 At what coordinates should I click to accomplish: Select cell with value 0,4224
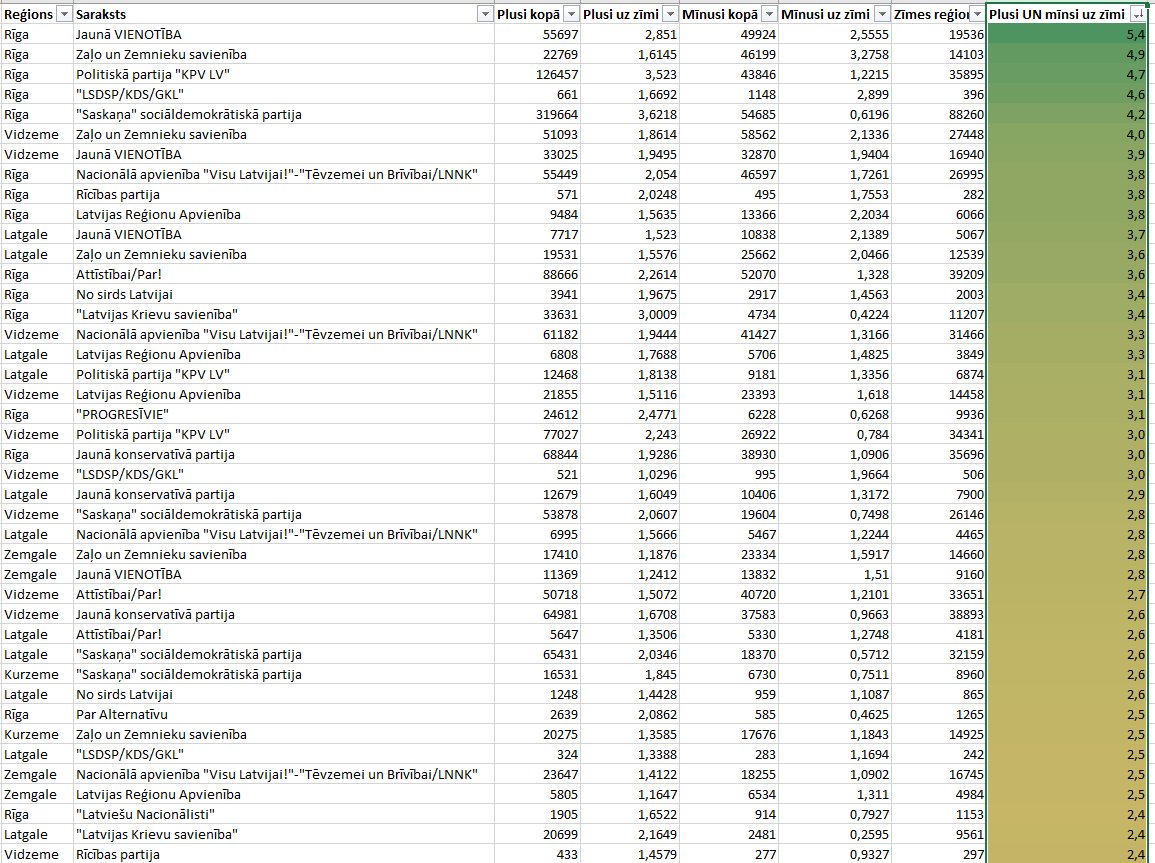[x=835, y=314]
